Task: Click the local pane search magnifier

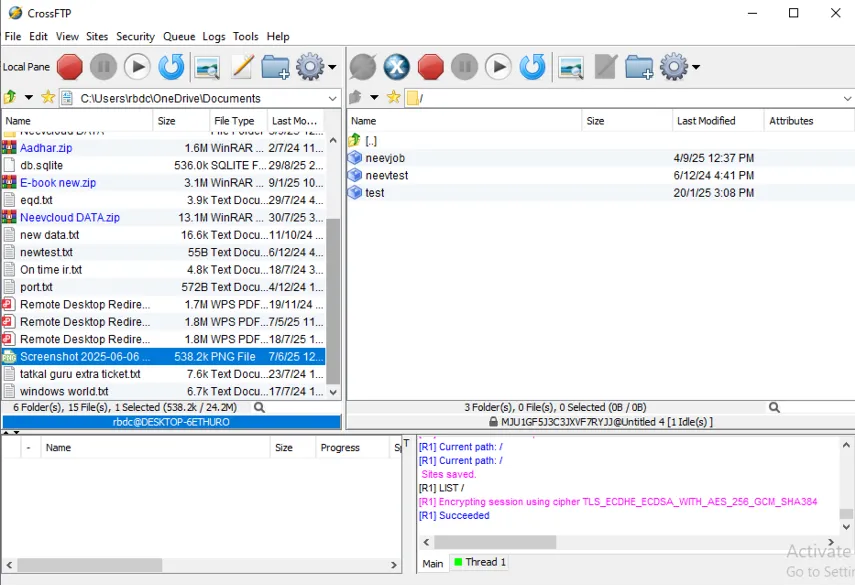Action: (260, 407)
